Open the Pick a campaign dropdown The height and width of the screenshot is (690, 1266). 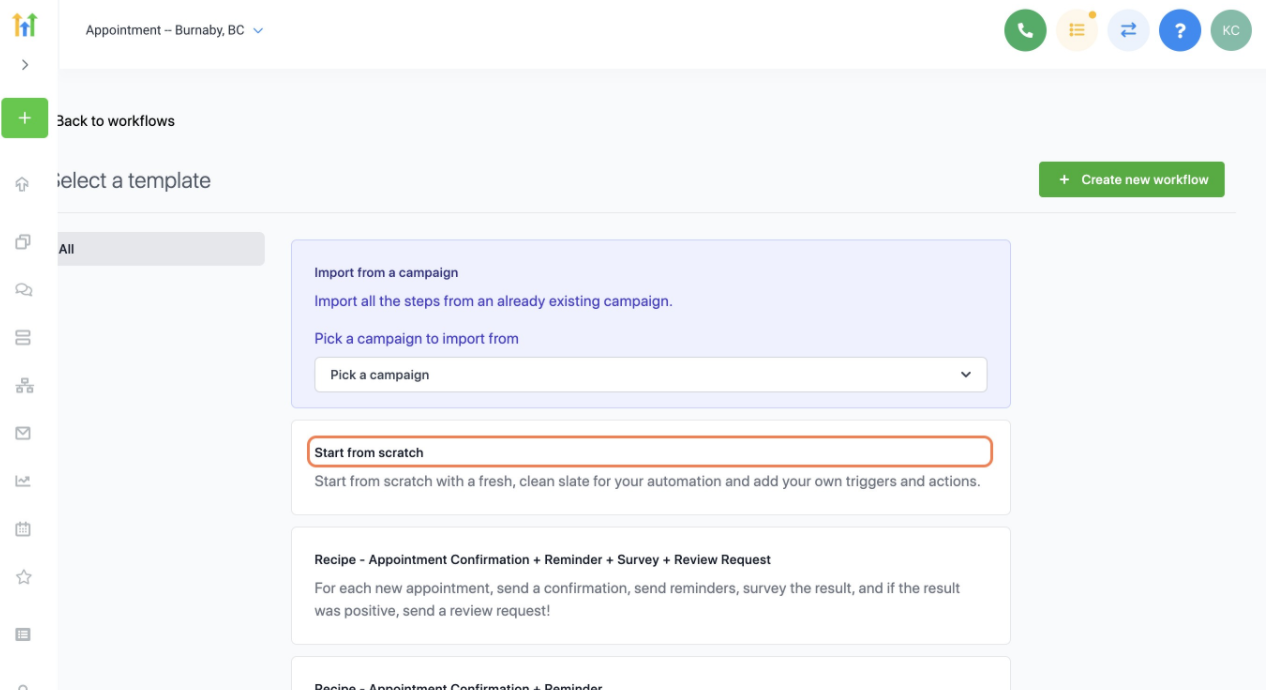click(x=650, y=374)
